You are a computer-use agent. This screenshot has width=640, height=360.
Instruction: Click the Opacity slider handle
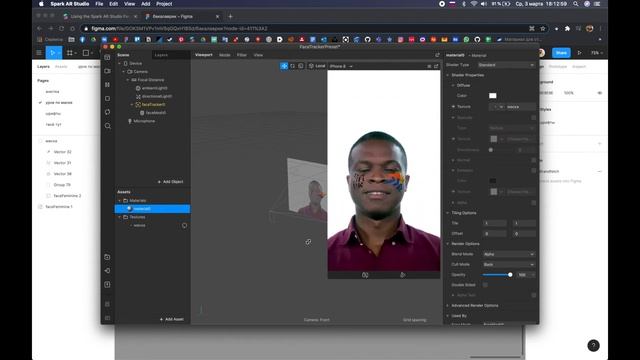[510, 275]
